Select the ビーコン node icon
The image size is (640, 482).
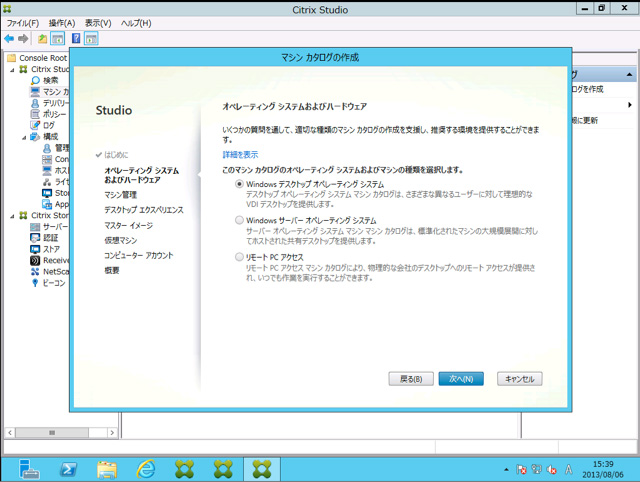pyautogui.click(x=35, y=283)
